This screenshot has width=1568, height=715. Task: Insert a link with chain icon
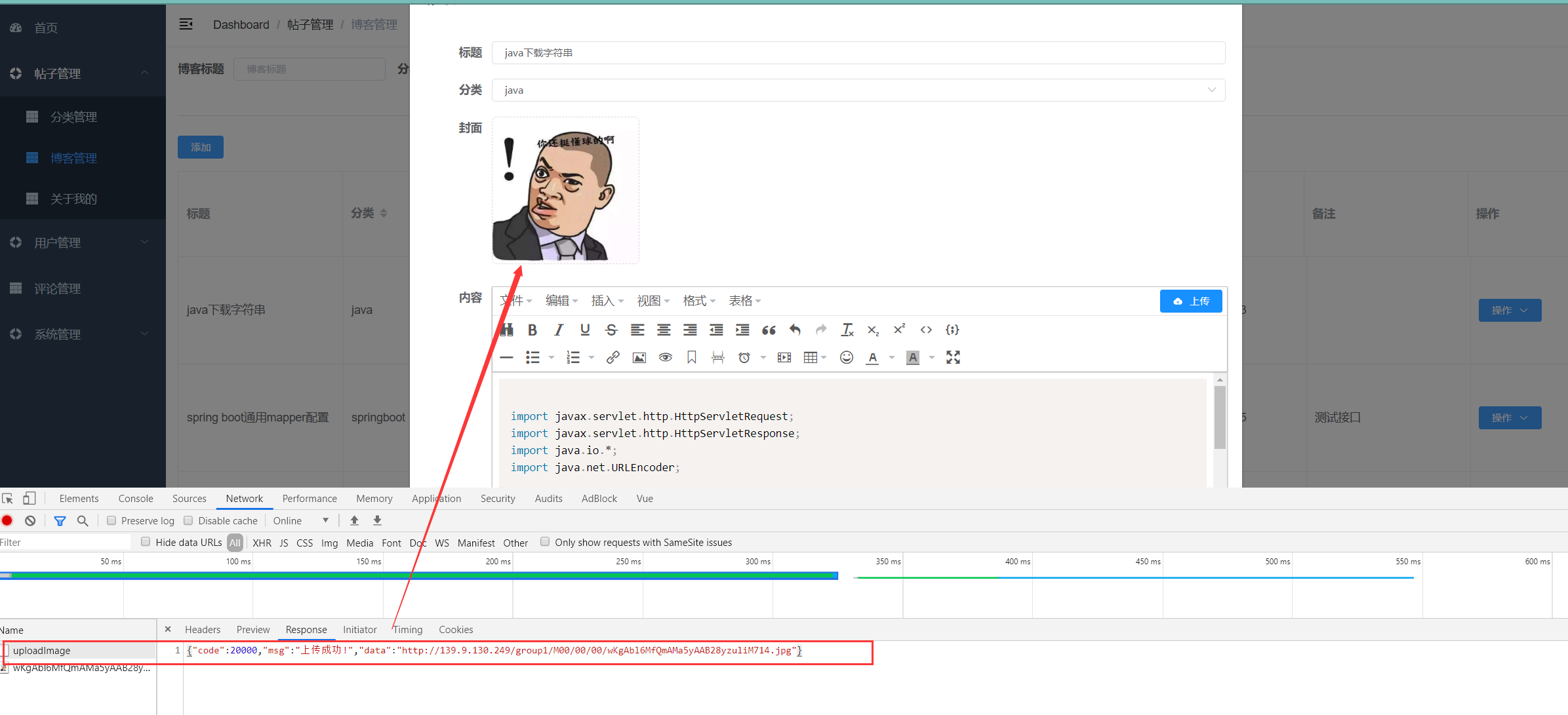613,358
